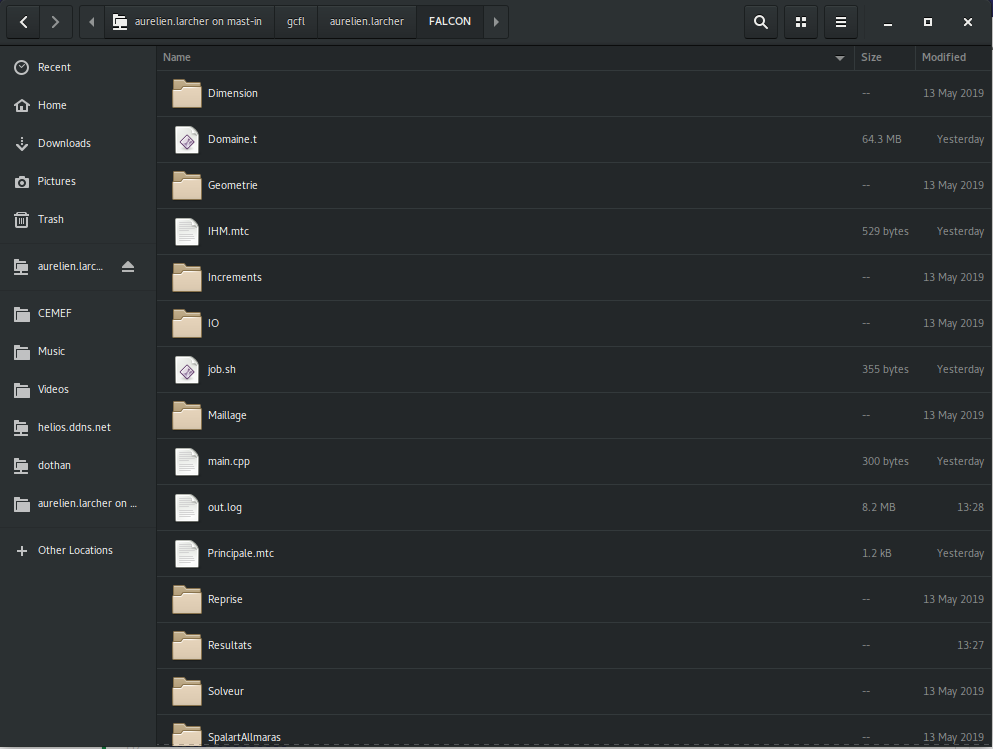Select the Reprise folder icon

[x=187, y=600]
